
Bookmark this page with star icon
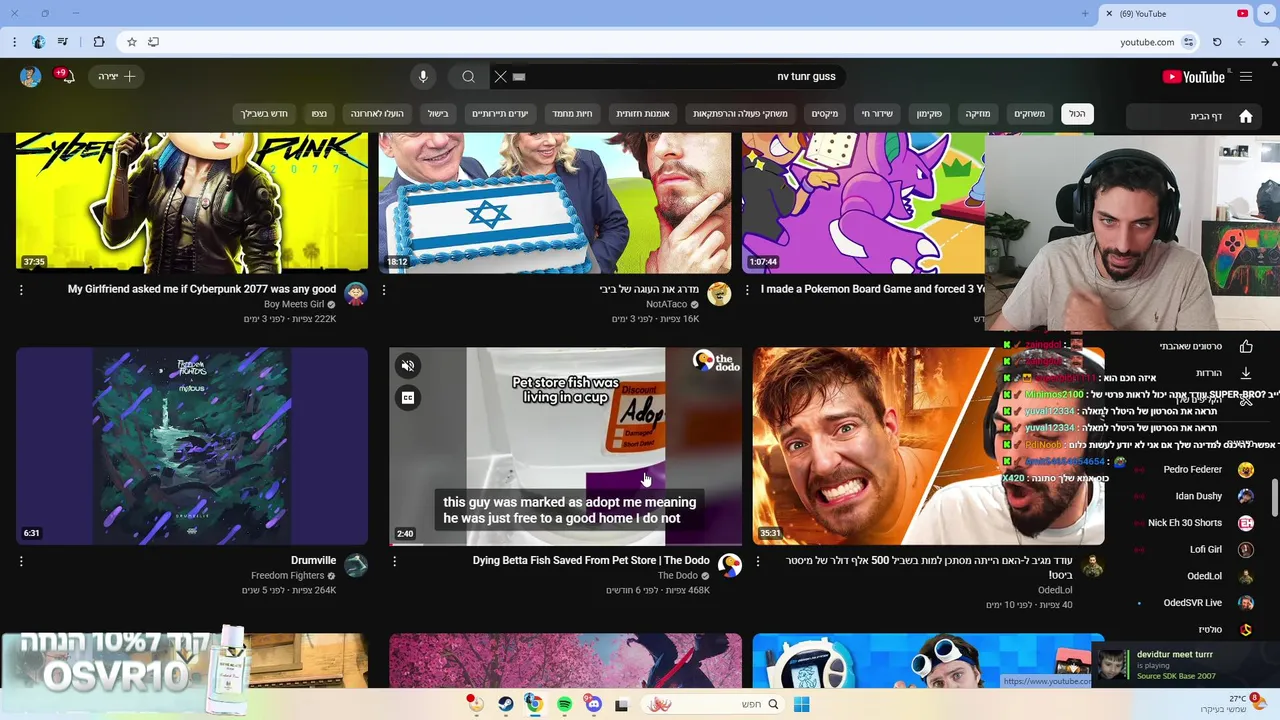point(131,42)
